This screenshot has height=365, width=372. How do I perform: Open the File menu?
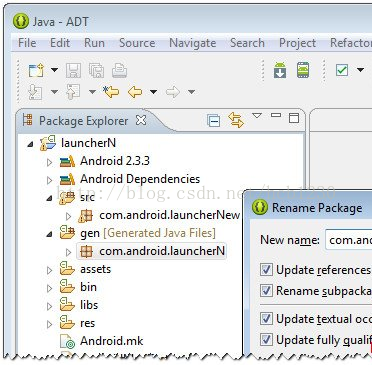(27, 43)
